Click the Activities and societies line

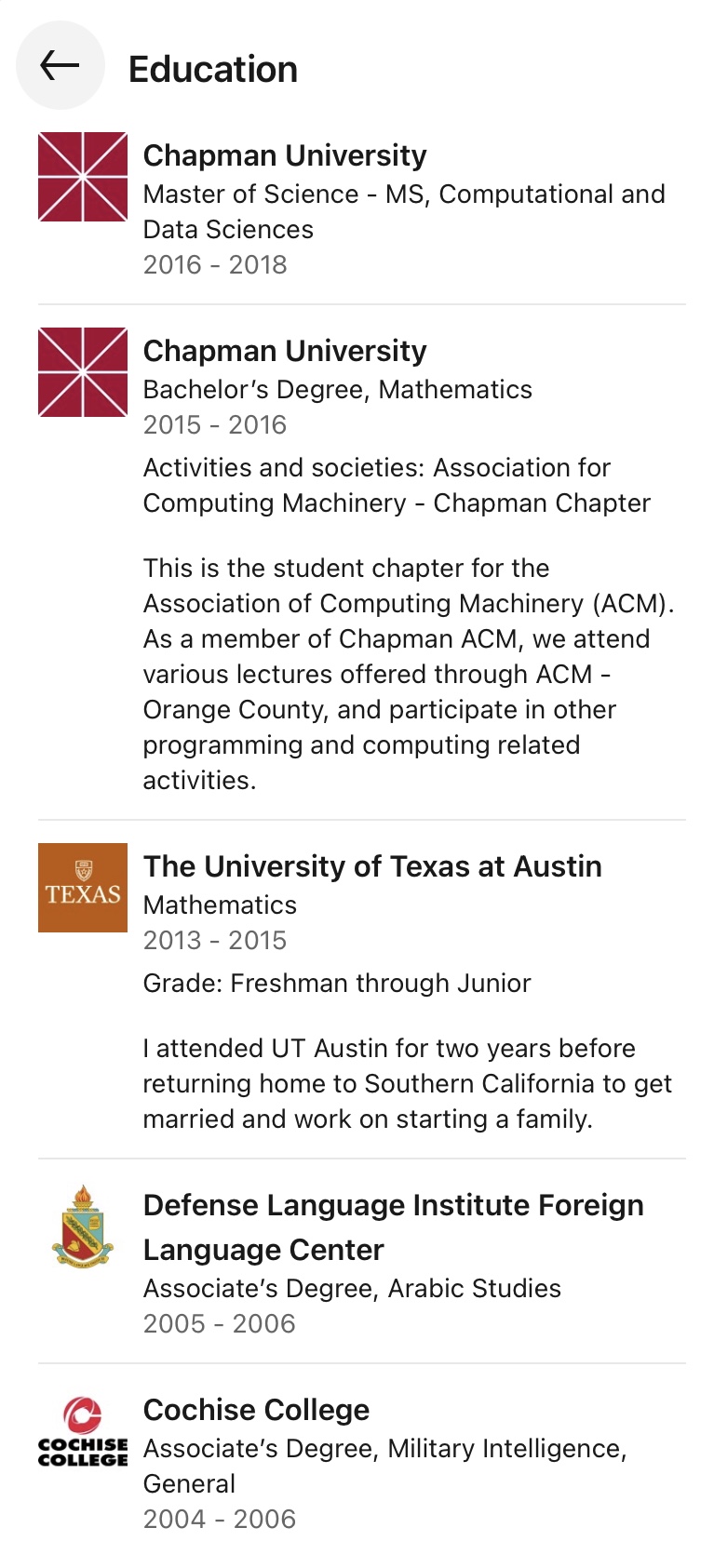[x=397, y=485]
